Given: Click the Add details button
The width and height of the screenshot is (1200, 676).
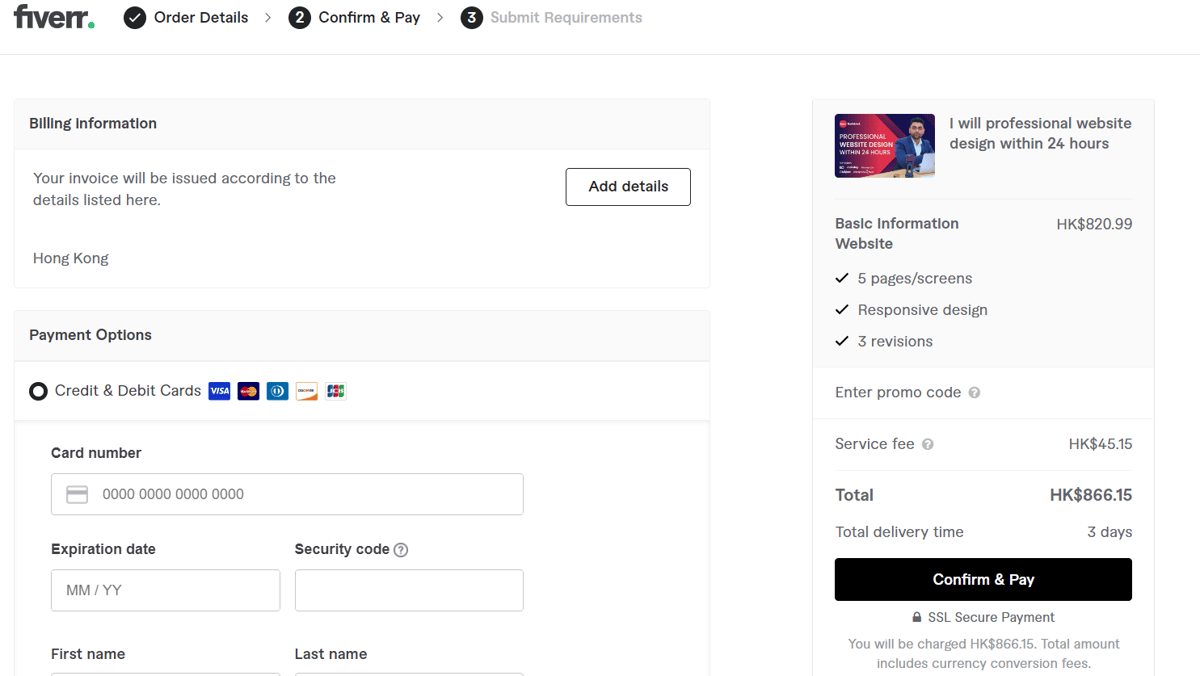Looking at the screenshot, I should click(x=628, y=187).
